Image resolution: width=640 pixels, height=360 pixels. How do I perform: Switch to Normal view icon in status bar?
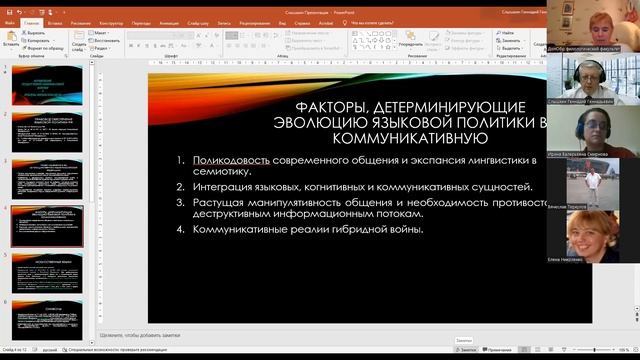pos(524,350)
